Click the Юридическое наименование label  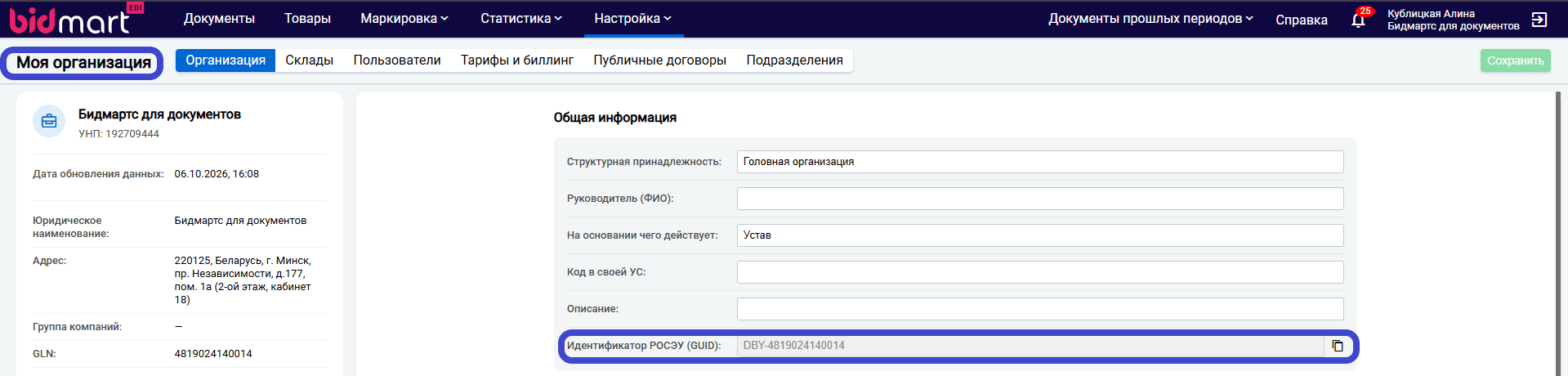click(71, 227)
